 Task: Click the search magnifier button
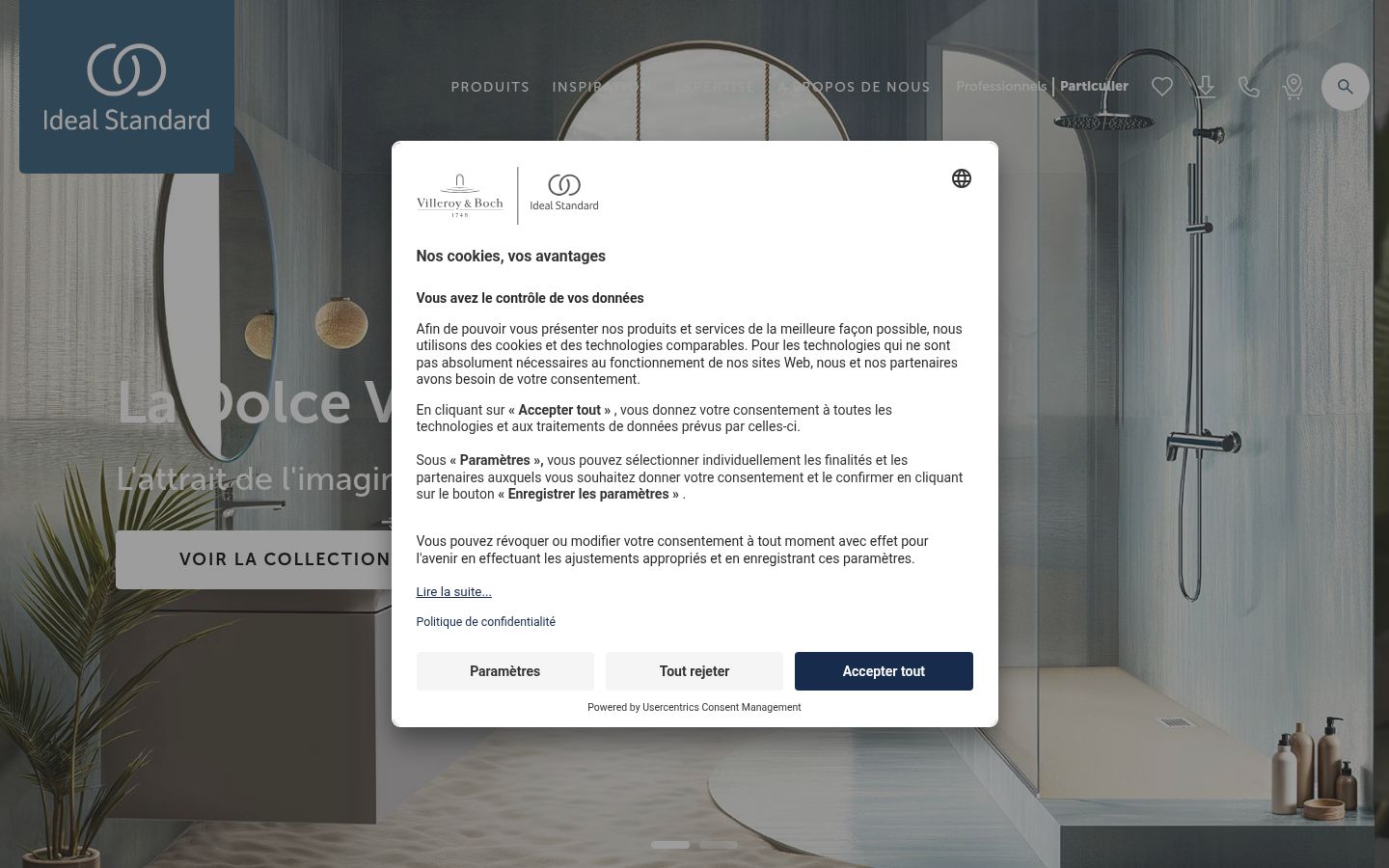tap(1345, 87)
